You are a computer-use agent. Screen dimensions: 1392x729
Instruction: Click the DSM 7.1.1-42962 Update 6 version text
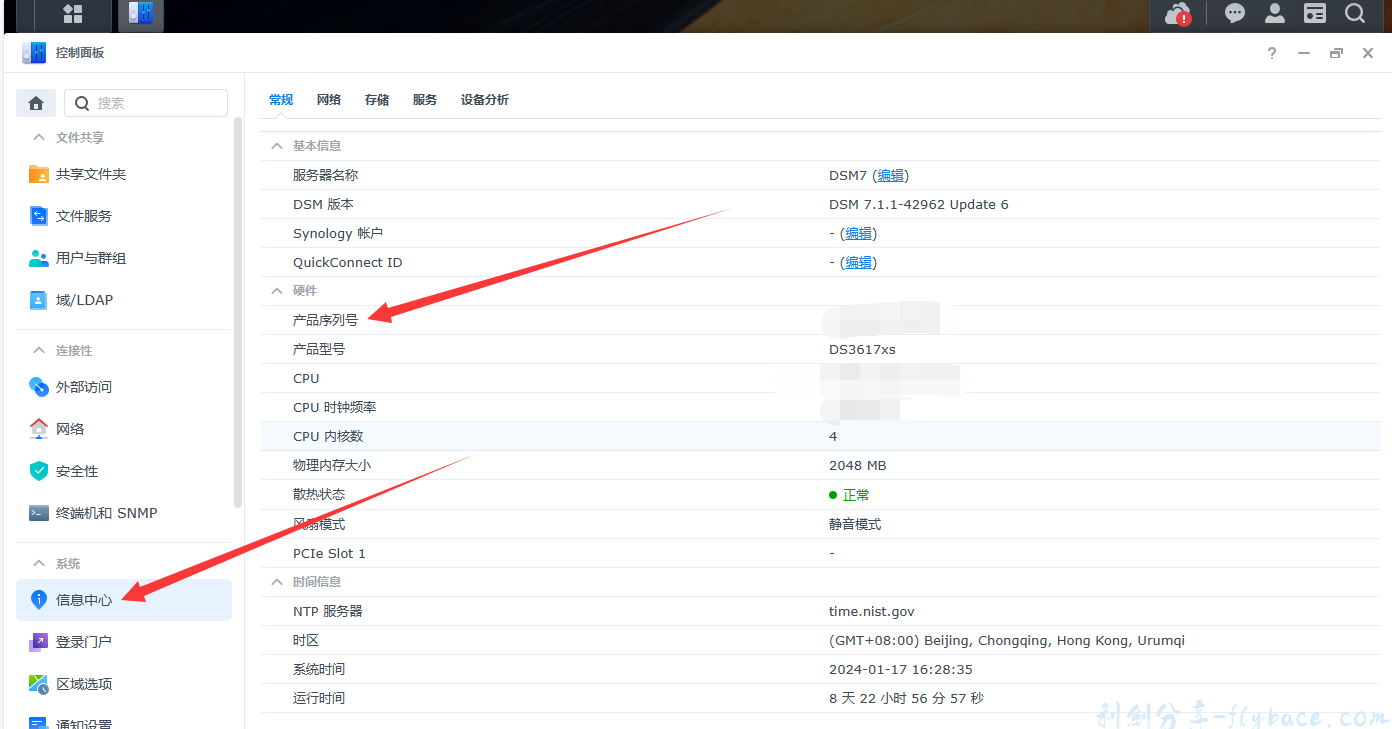(x=919, y=204)
